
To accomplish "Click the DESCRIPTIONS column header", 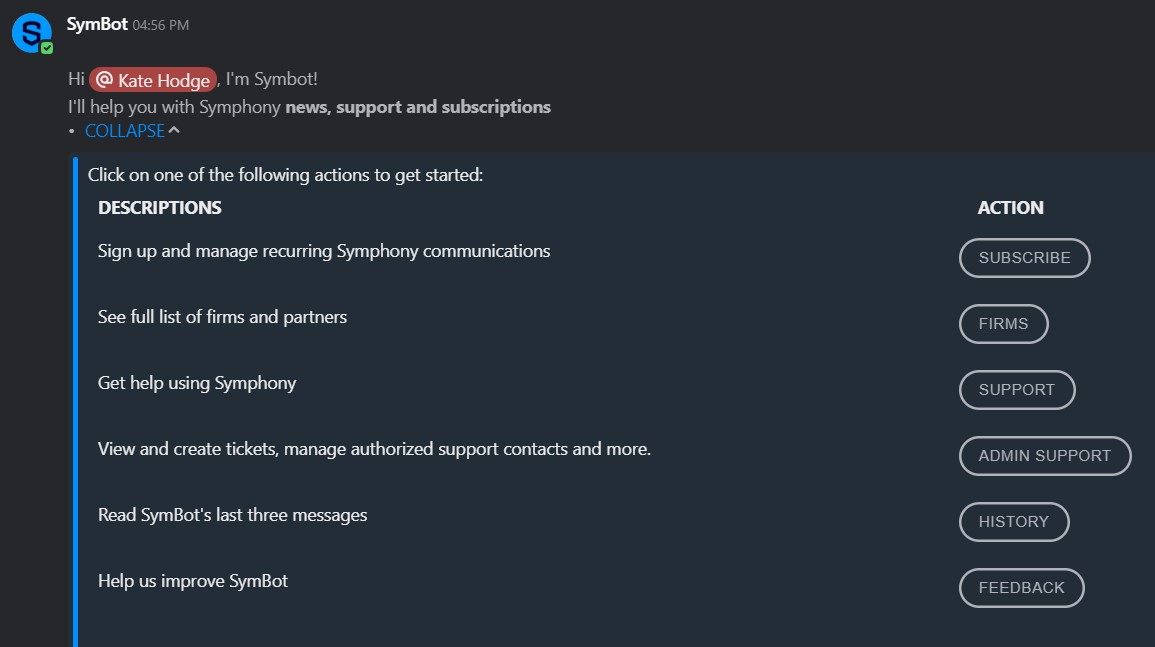I will pos(160,208).
